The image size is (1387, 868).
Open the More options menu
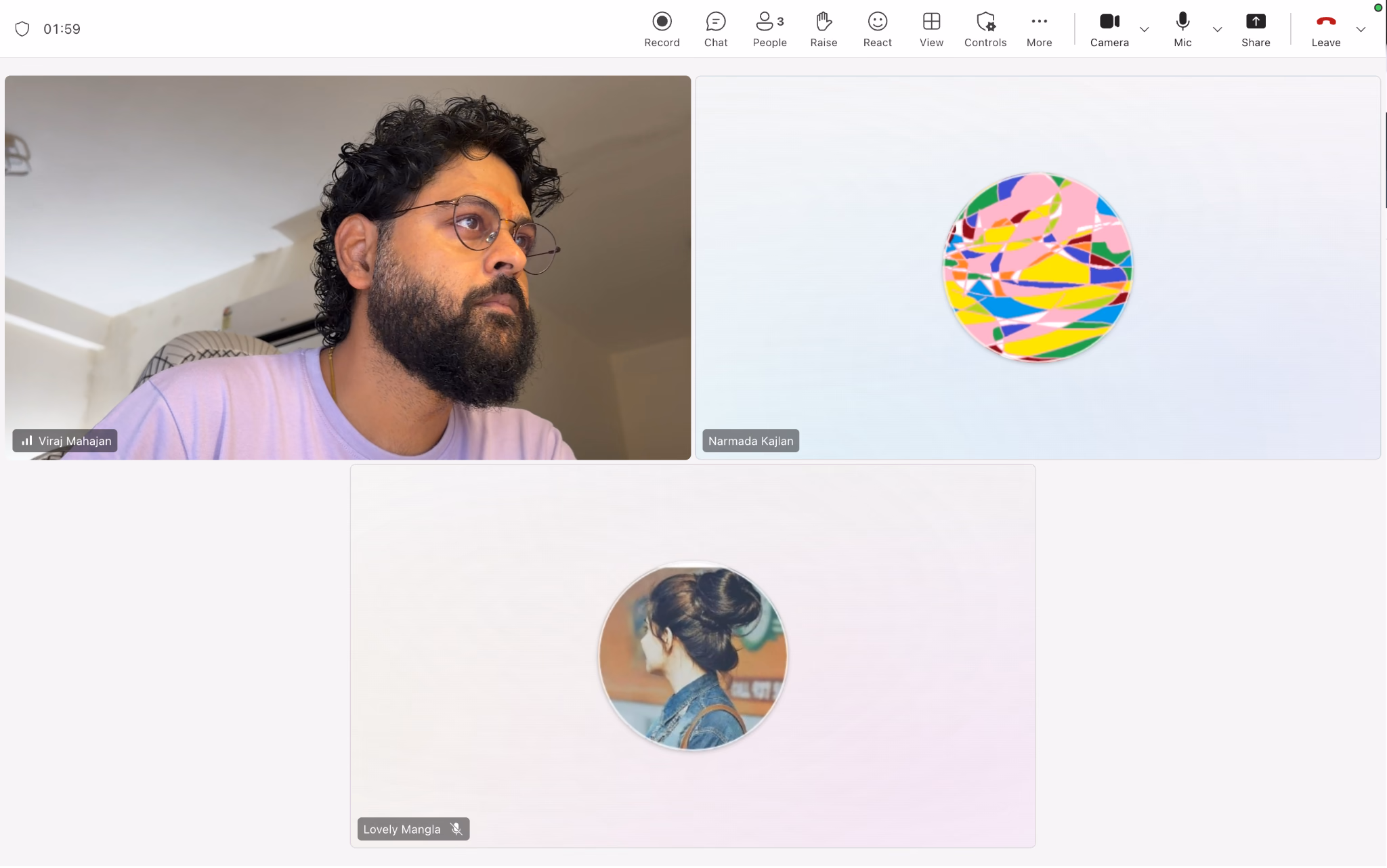pyautogui.click(x=1039, y=29)
